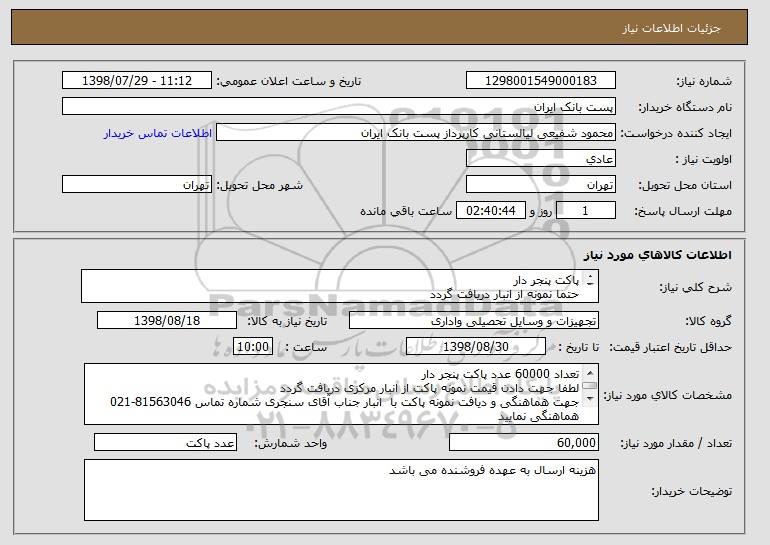Click the specification scrollbar down arrow
The width and height of the screenshot is (770, 545).
click(590, 398)
